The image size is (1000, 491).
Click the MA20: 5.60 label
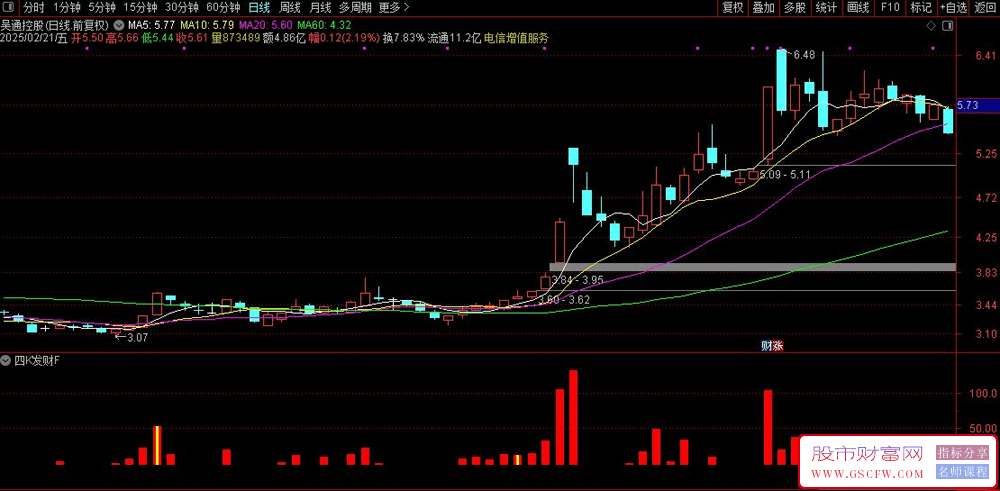point(266,26)
